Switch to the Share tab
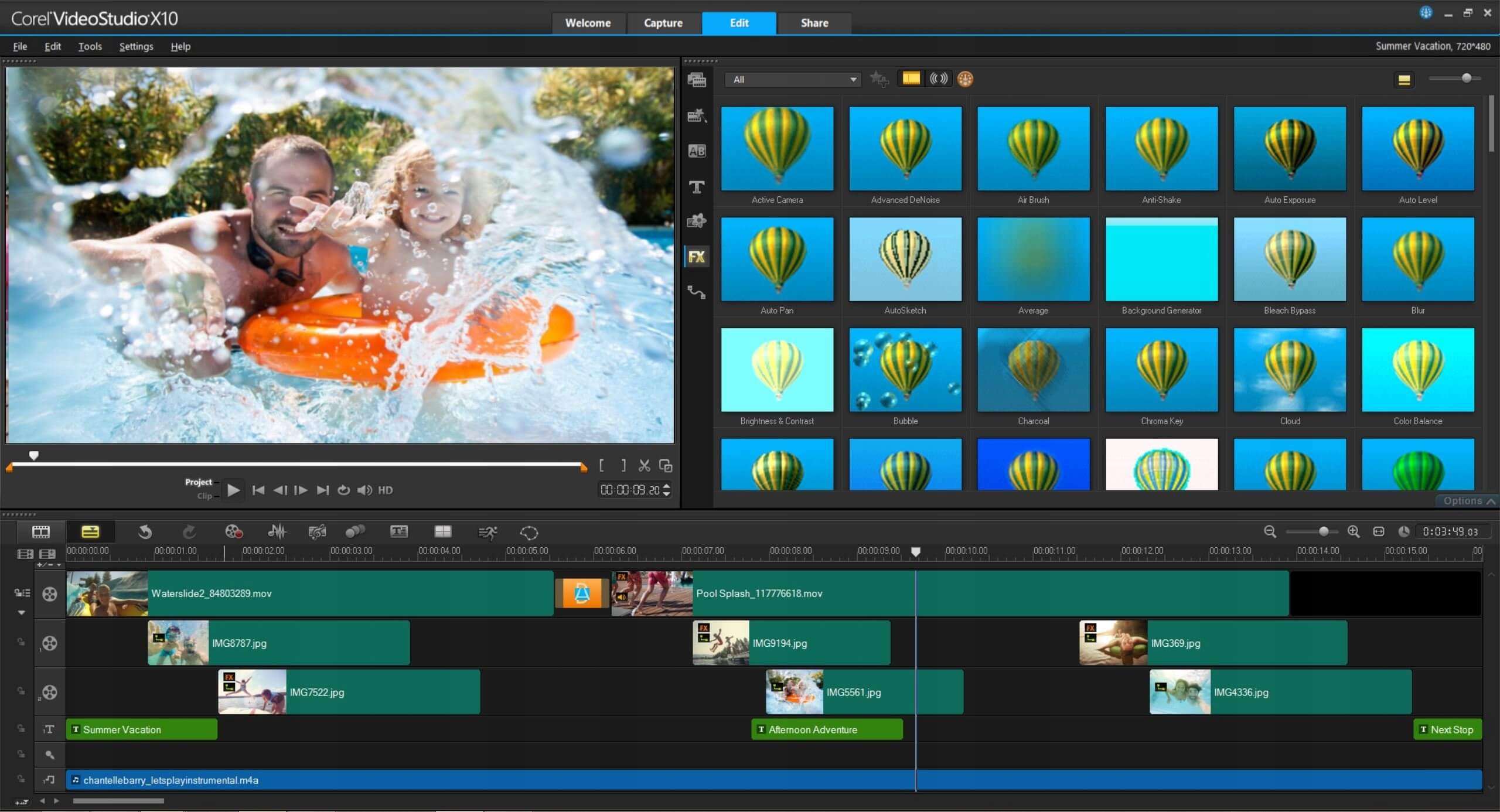Screen dimensions: 1500x812 [x=814, y=23]
